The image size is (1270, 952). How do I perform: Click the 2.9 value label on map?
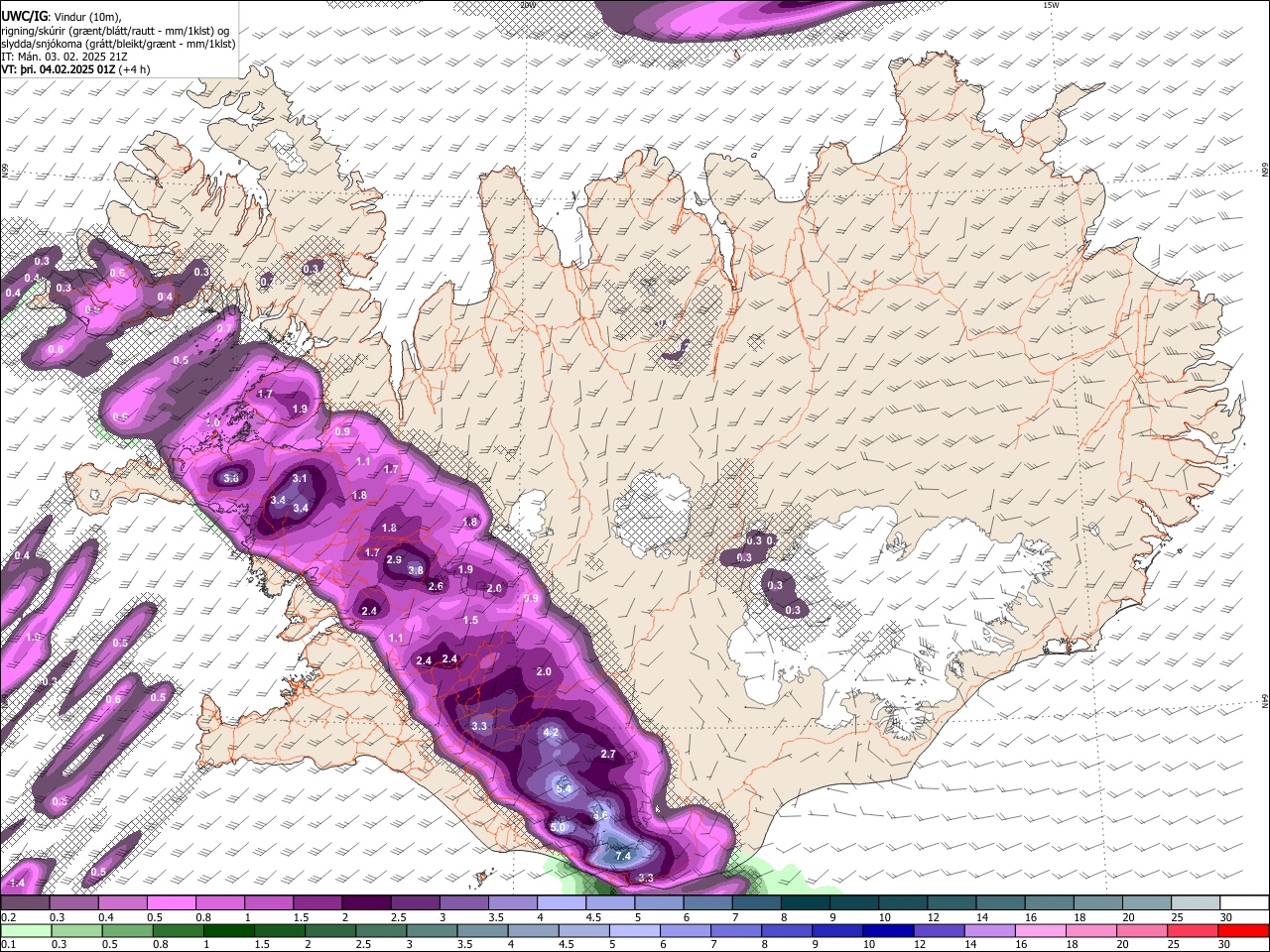point(394,560)
